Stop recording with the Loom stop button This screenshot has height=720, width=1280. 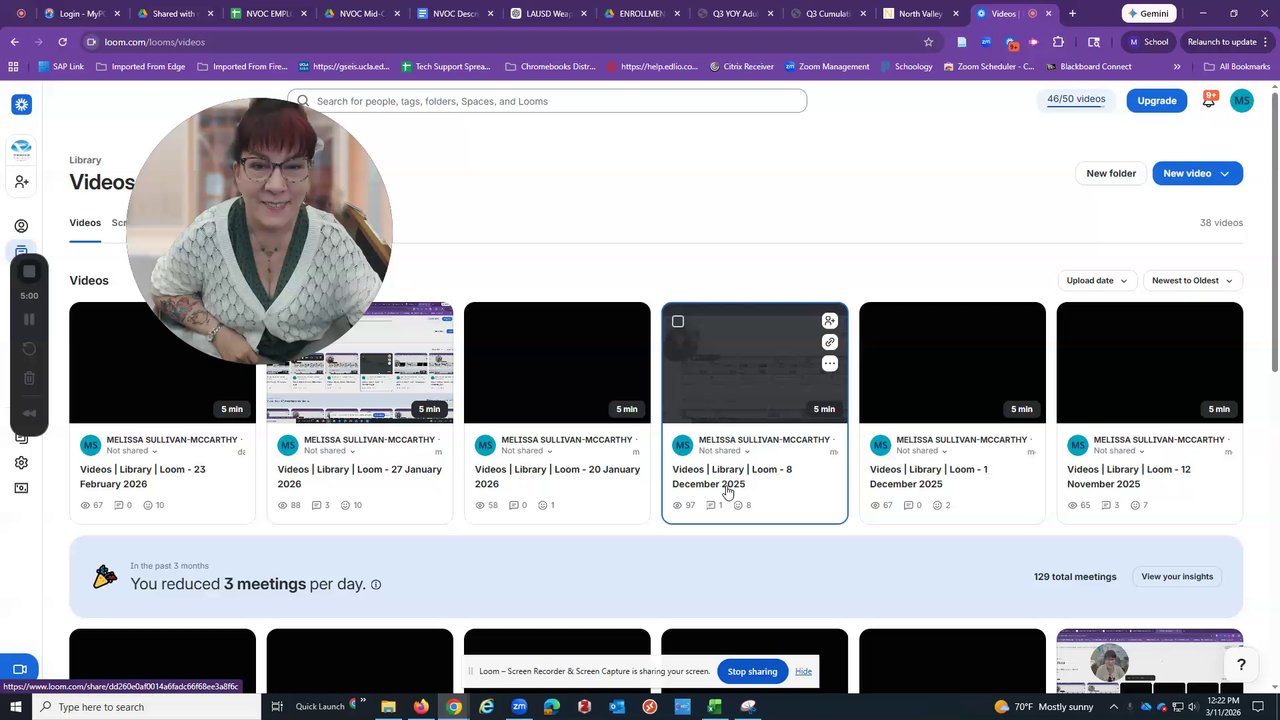(x=29, y=272)
